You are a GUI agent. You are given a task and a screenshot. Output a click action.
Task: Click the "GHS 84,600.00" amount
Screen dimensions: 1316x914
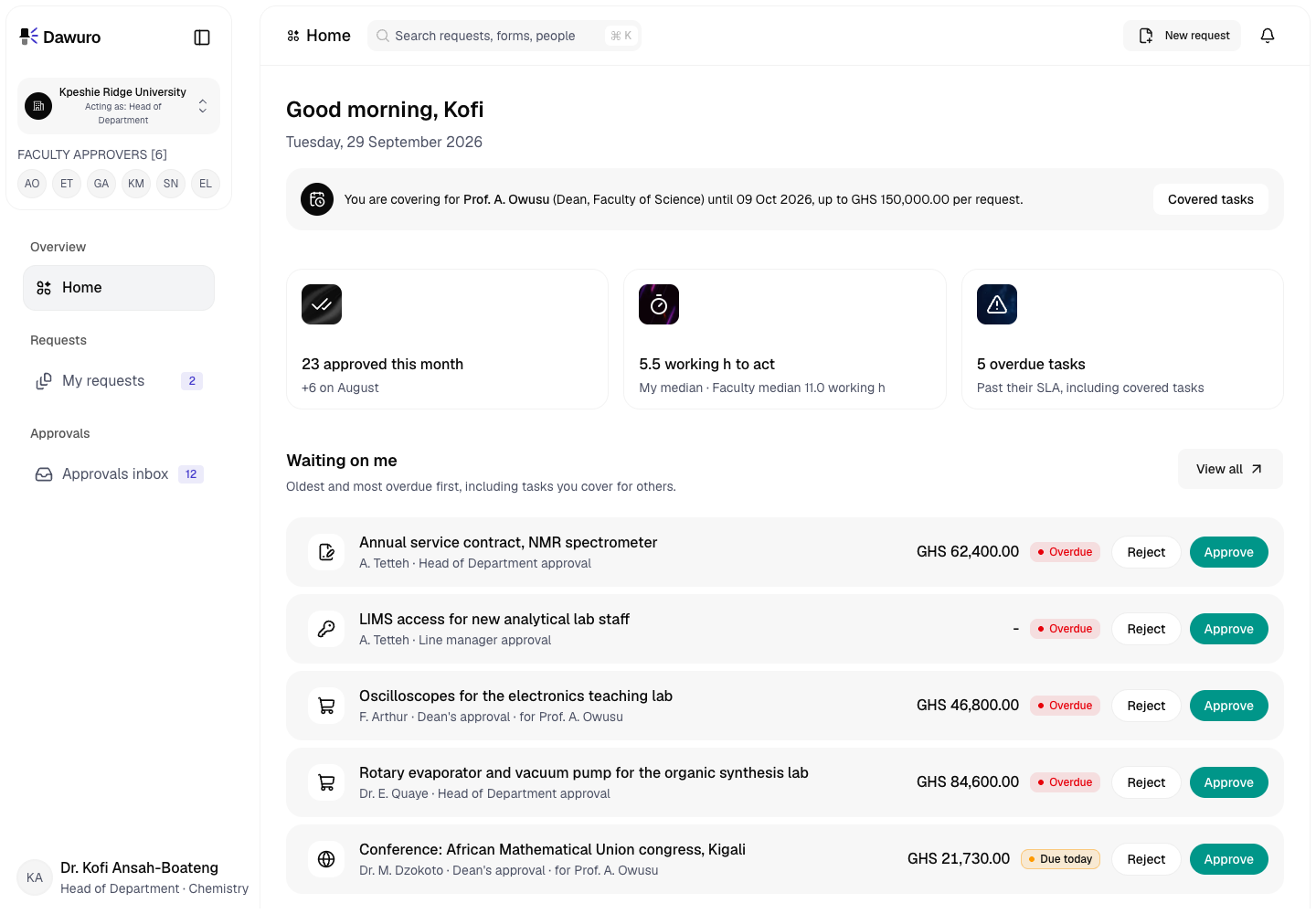coord(968,782)
